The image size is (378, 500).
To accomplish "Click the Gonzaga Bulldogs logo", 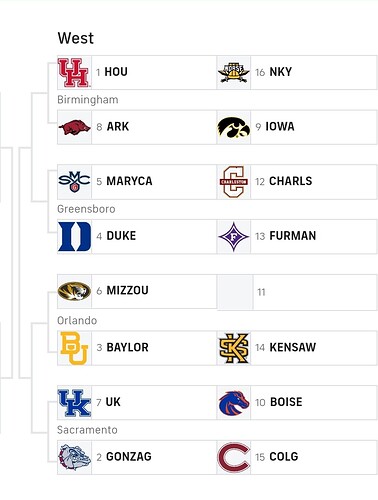I will pos(74,457).
